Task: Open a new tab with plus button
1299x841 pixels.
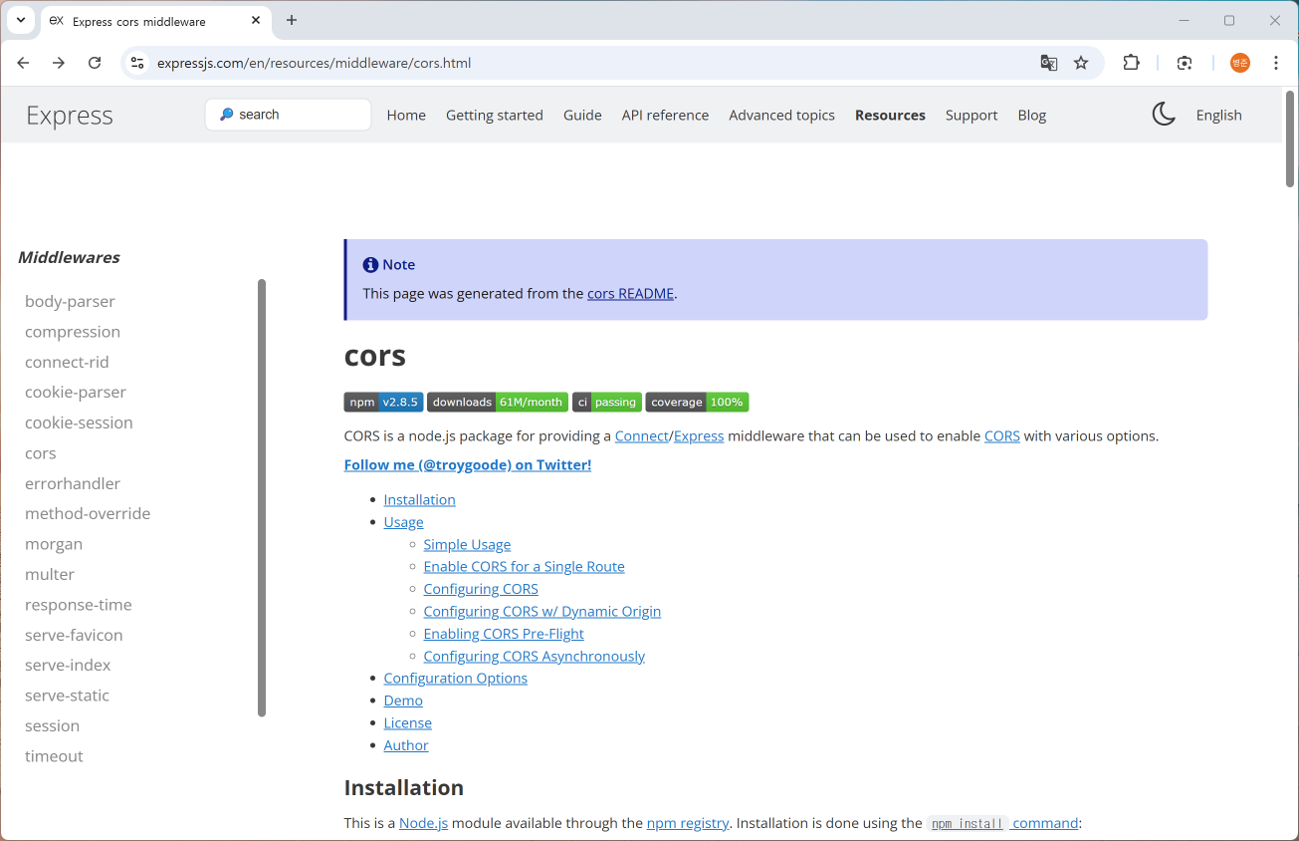Action: [292, 20]
